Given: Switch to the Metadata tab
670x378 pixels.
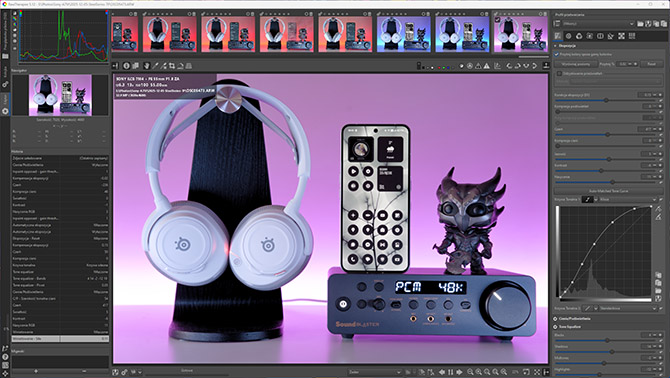Looking at the screenshot, I should (632, 36).
